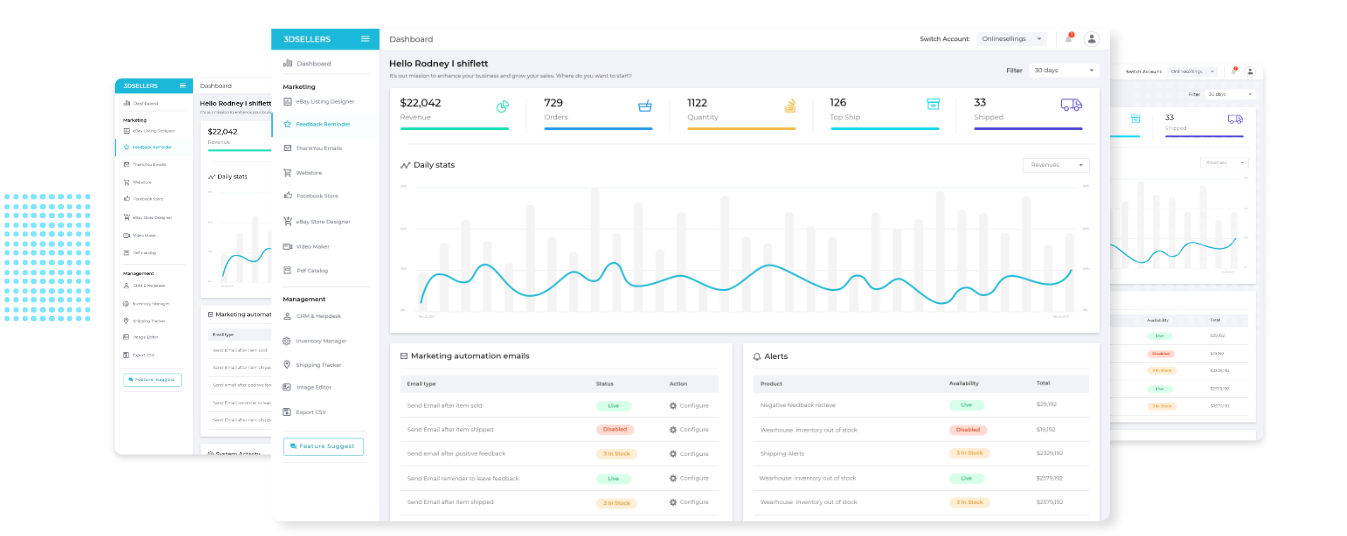Click the 3DSELLERS logo in the front window
The width and height of the screenshot is (1347, 536).
pos(306,39)
